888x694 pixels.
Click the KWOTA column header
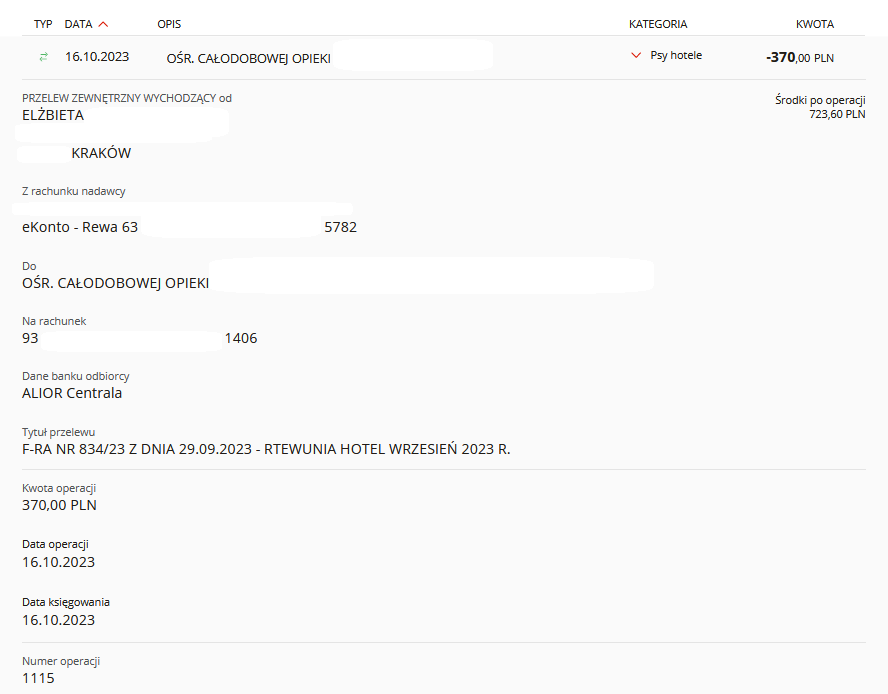[815, 24]
